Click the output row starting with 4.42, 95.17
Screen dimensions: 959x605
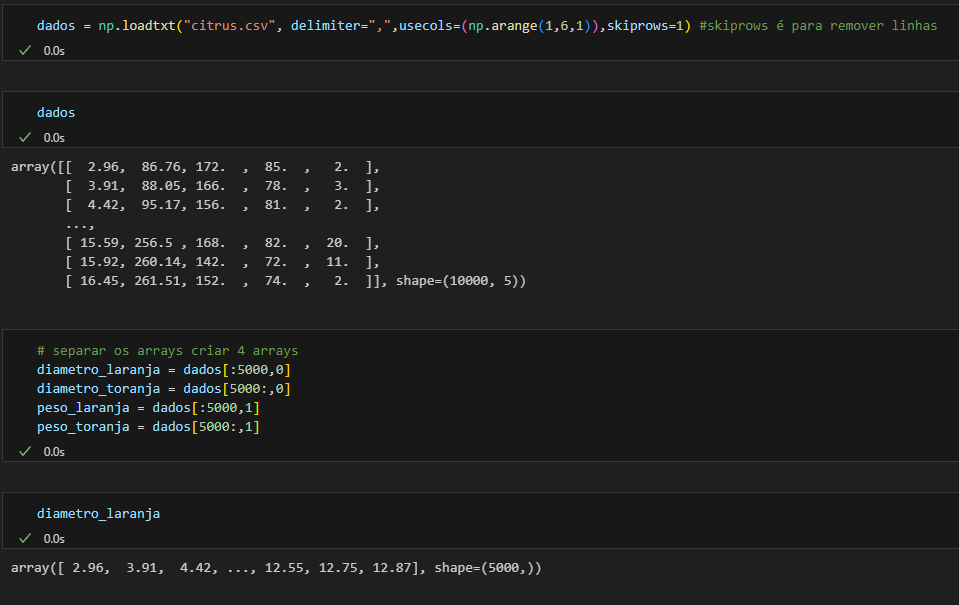pos(223,204)
